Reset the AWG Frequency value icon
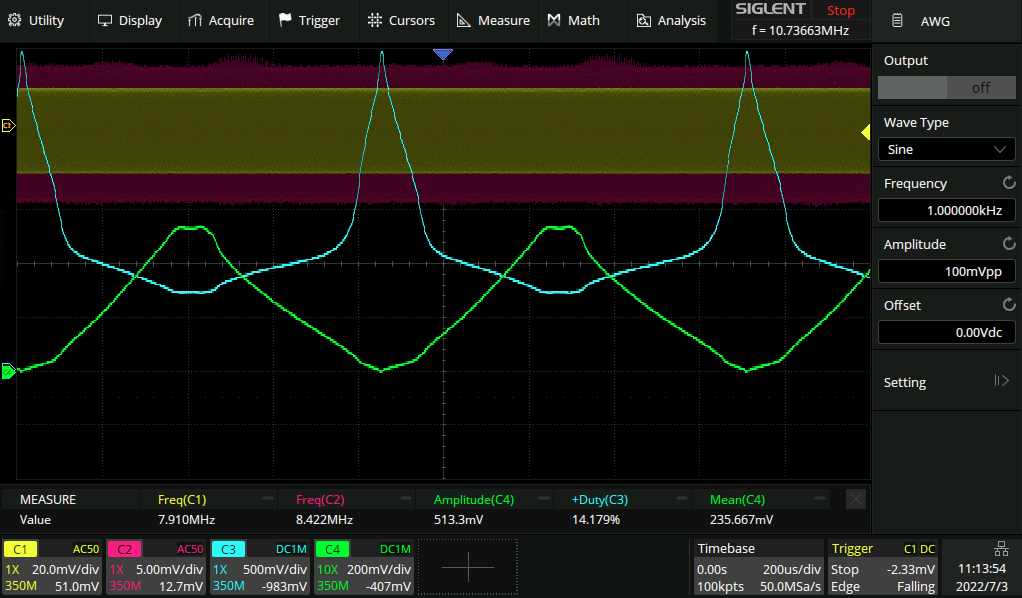The image size is (1022, 598). (1008, 183)
